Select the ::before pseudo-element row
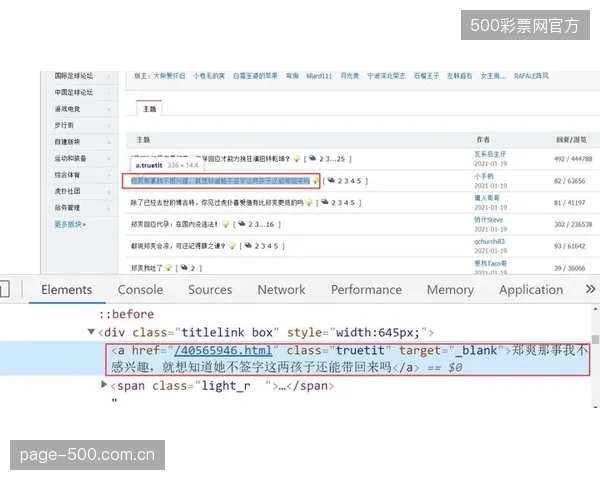Viewport: 600px width, 480px height. 126,314
